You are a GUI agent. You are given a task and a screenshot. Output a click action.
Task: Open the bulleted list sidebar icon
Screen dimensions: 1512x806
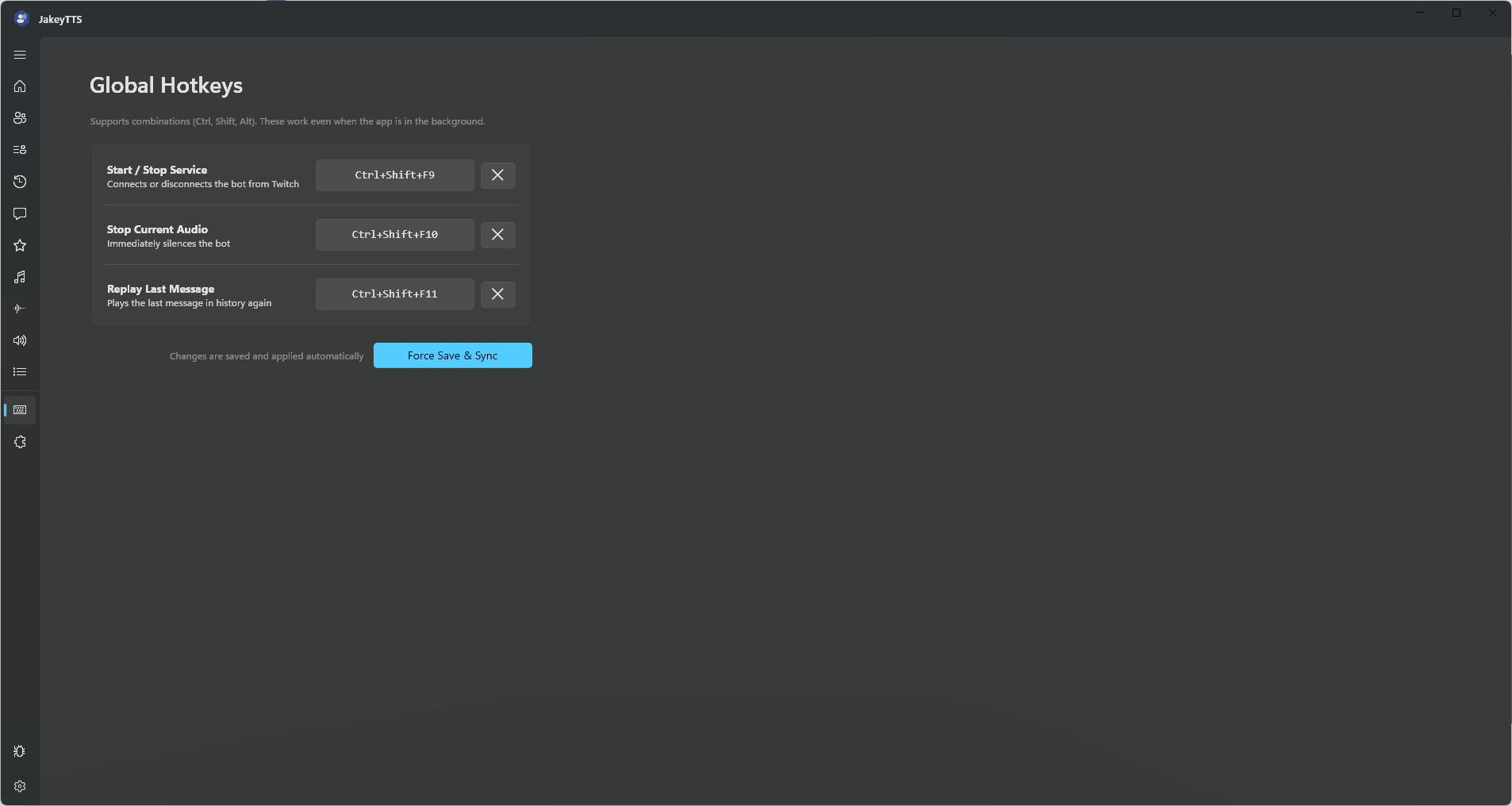tap(20, 372)
